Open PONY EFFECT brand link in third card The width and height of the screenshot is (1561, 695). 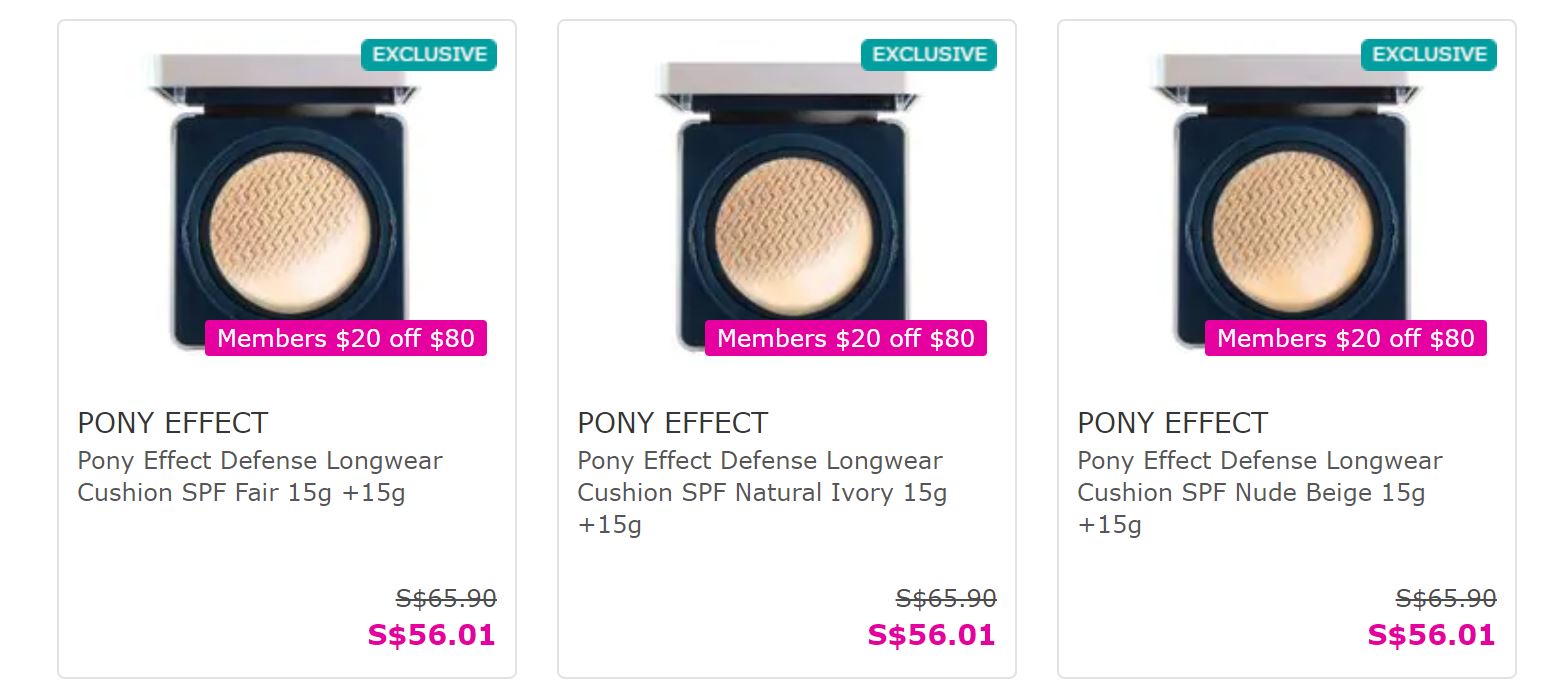tap(1173, 423)
